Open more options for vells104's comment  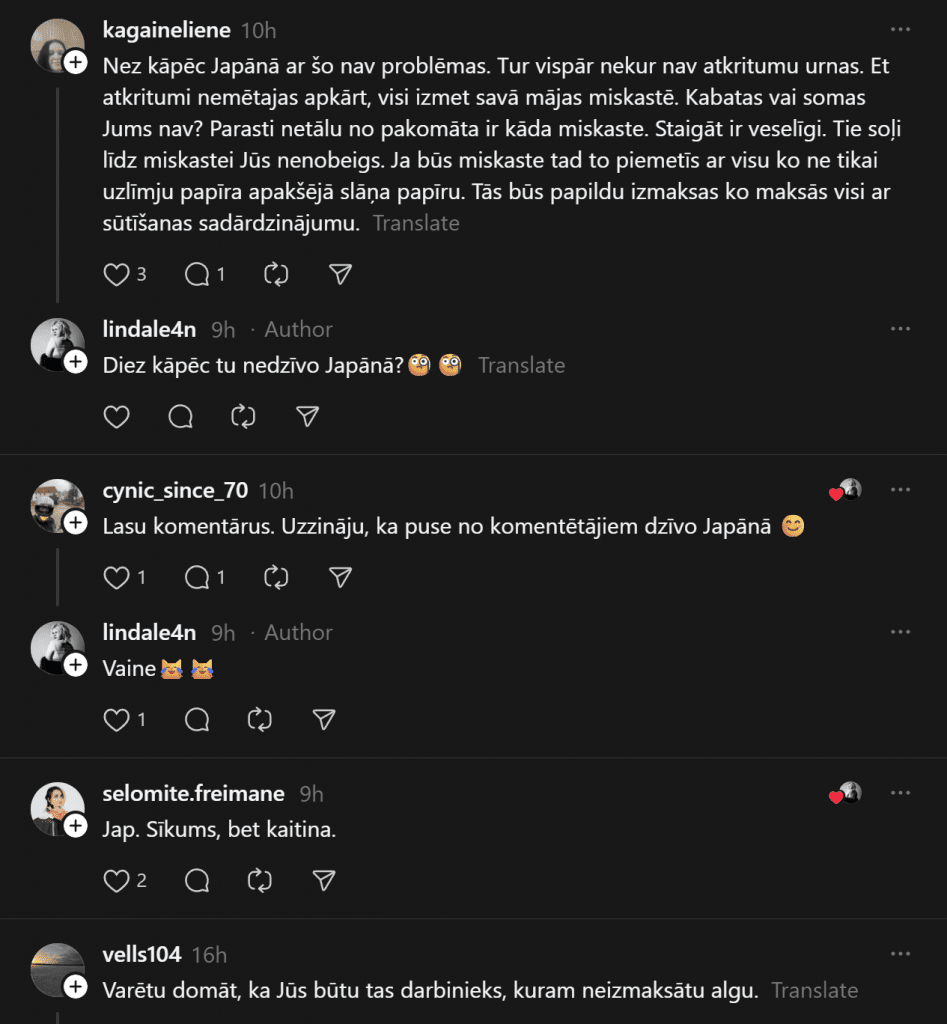(x=901, y=954)
